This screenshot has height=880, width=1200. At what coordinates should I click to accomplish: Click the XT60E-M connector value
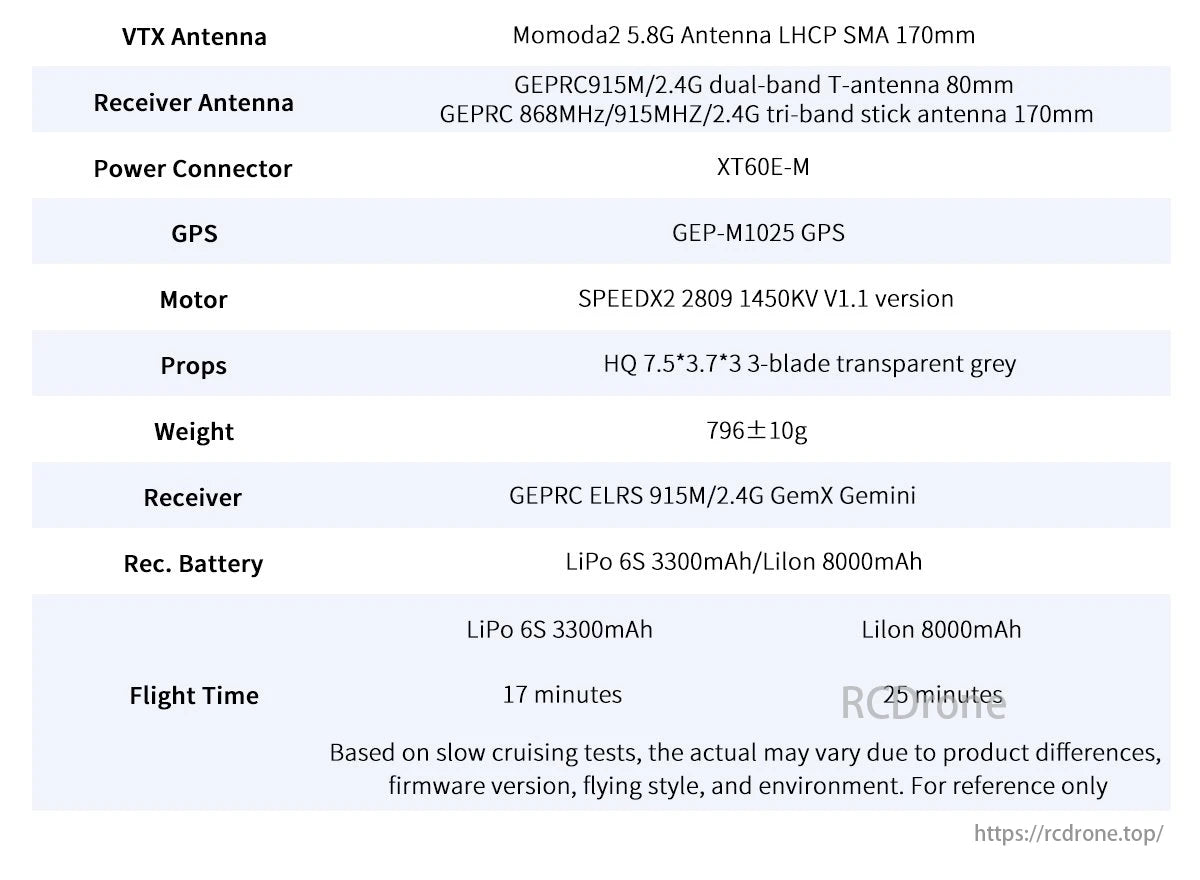pos(763,167)
